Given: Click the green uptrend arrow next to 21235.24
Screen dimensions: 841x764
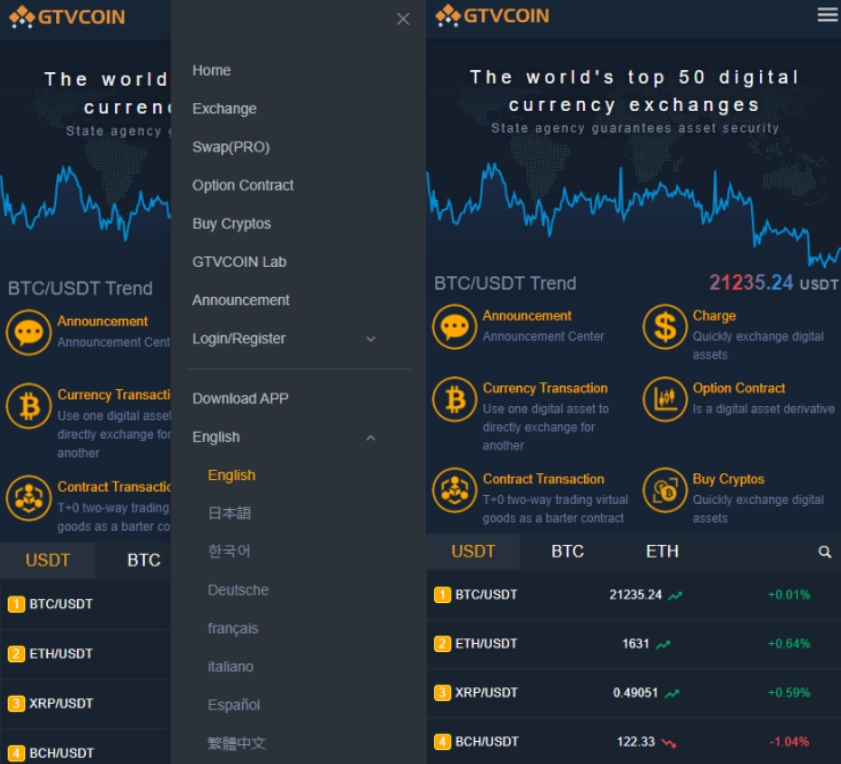Looking at the screenshot, I should [675, 595].
